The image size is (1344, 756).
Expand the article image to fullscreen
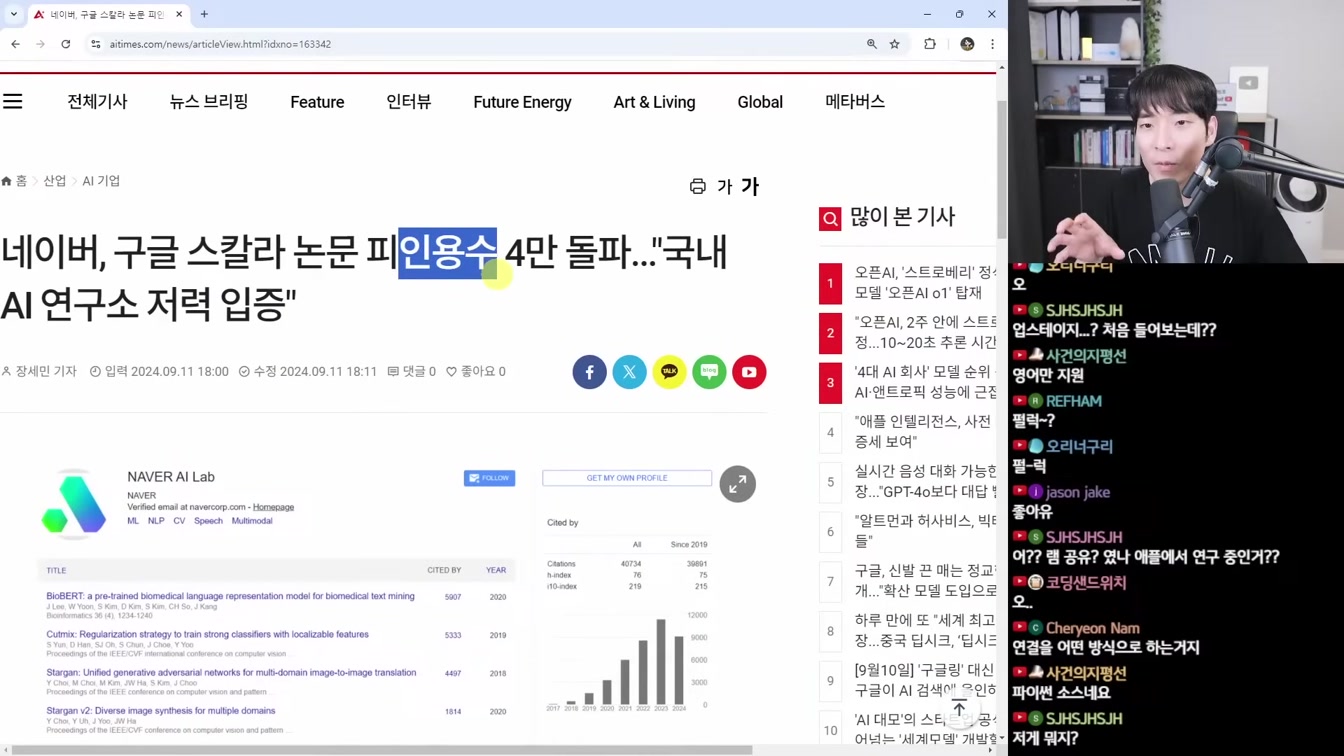pos(738,484)
